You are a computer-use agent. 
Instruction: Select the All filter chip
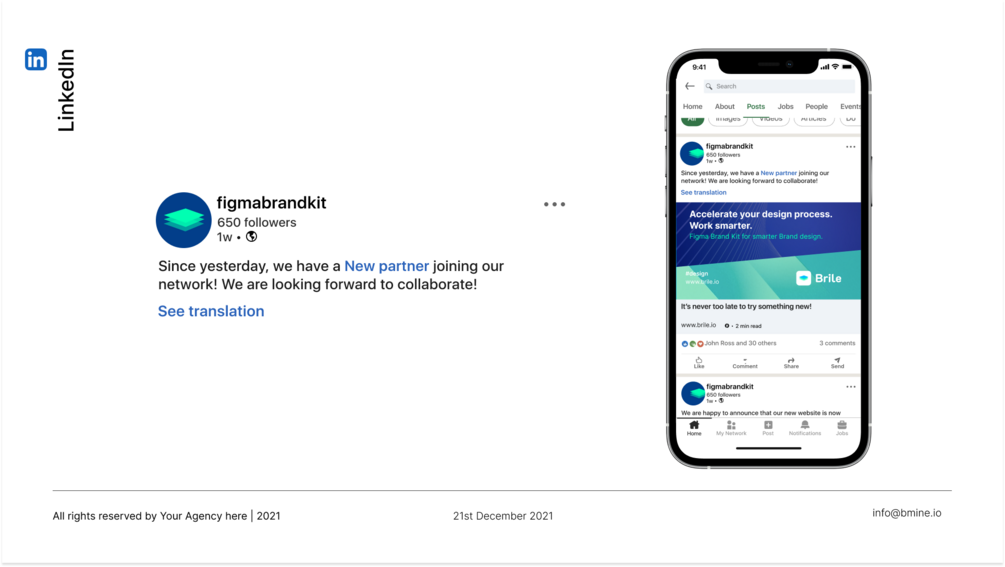point(692,120)
